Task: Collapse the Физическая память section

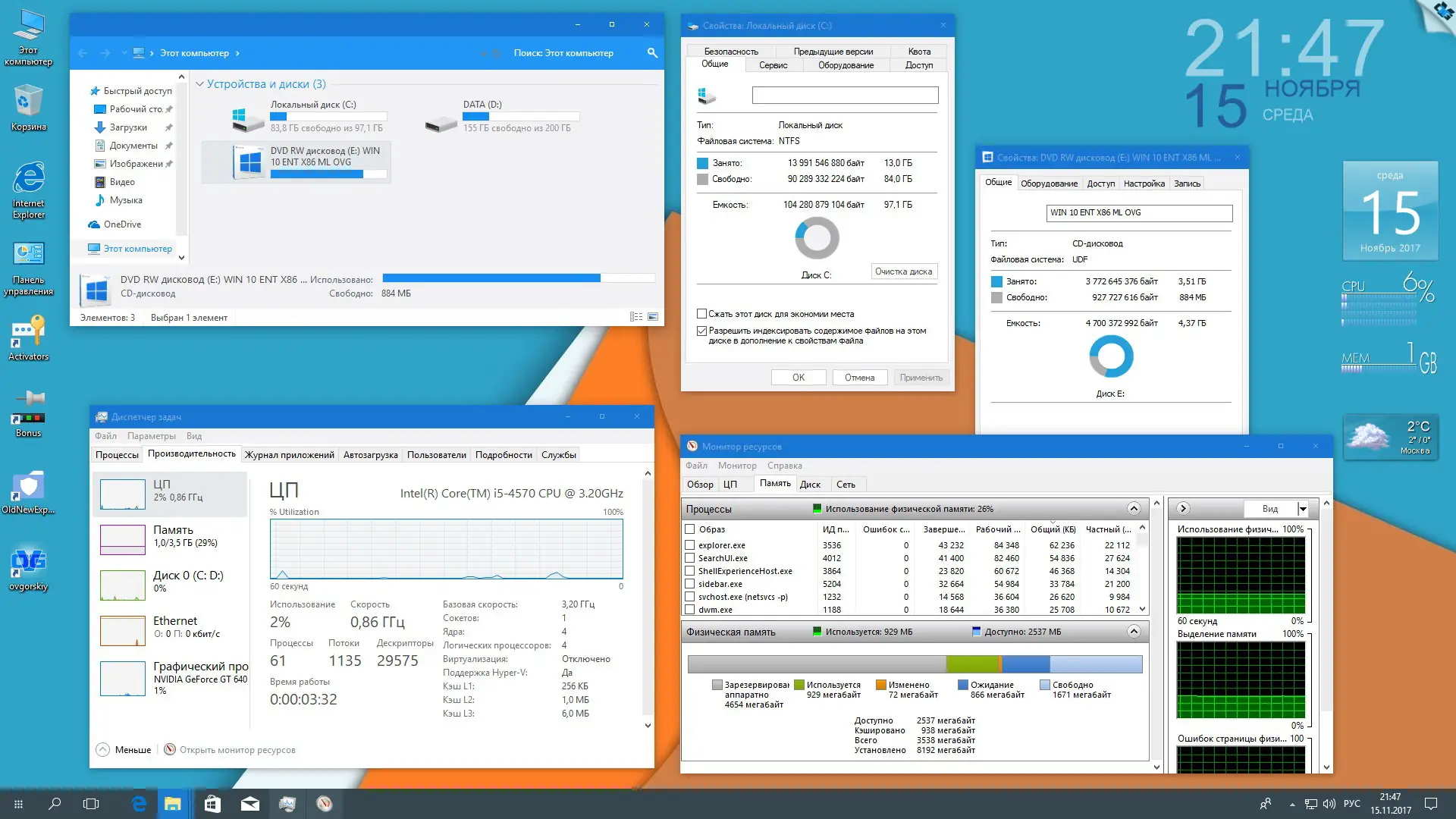Action: (x=1133, y=632)
